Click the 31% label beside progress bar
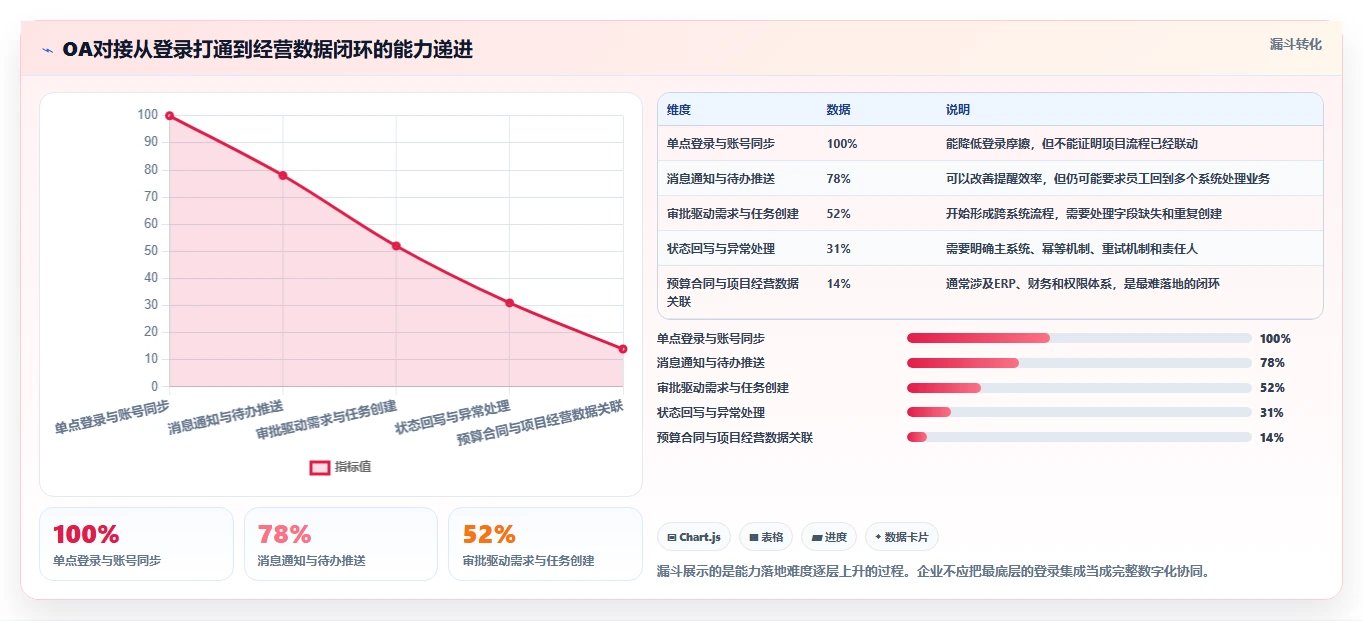 coord(1272,412)
